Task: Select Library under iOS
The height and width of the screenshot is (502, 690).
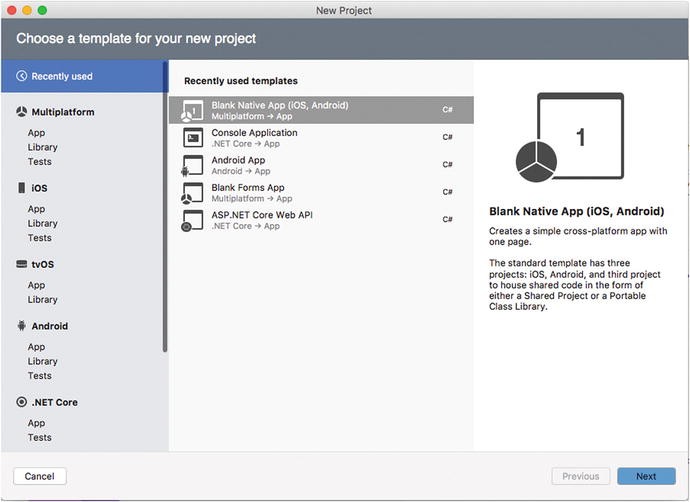Action: [42, 223]
